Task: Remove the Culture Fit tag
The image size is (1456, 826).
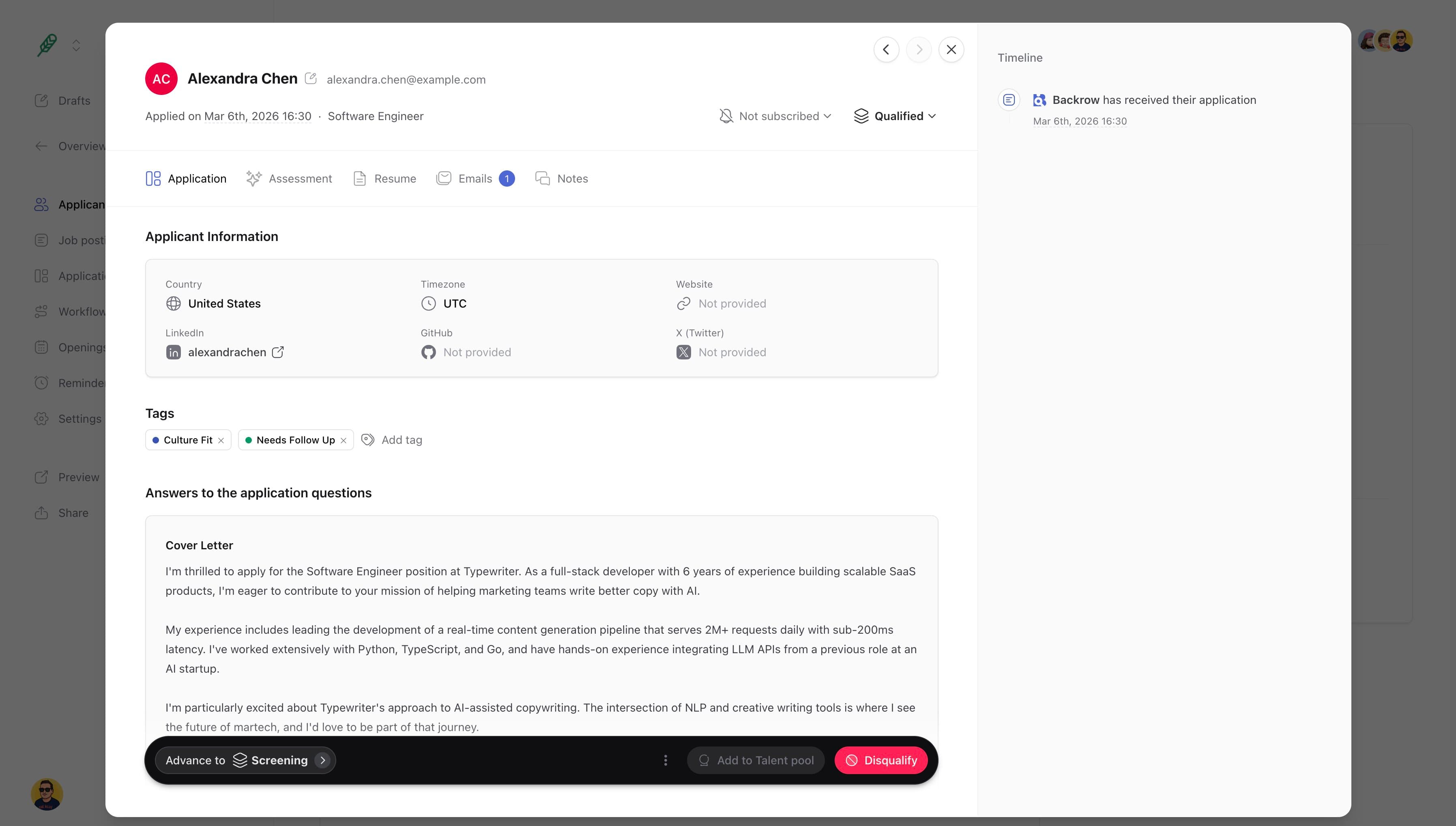Action: (221, 440)
